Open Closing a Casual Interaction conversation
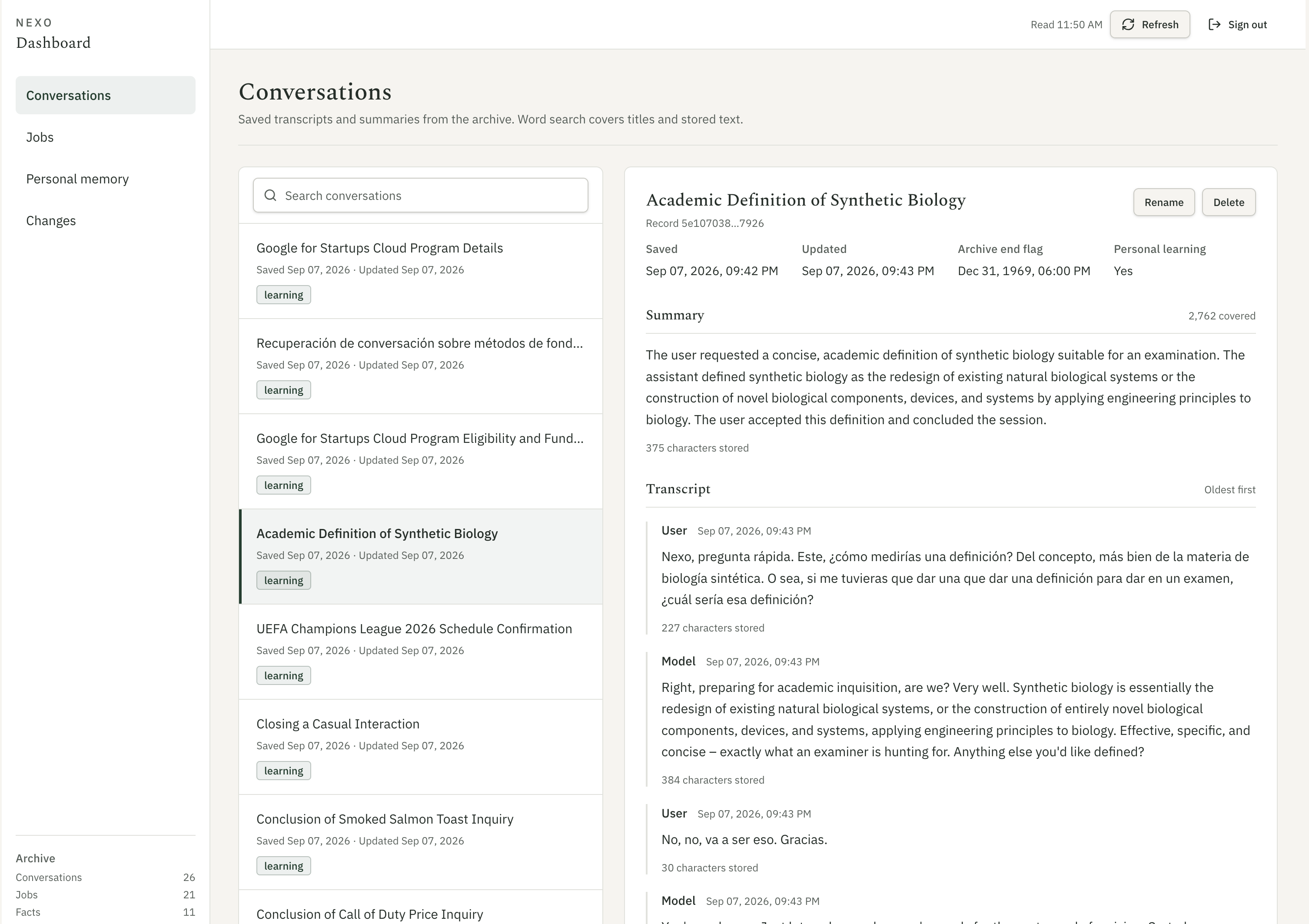This screenshot has height=924, width=1309. click(421, 747)
